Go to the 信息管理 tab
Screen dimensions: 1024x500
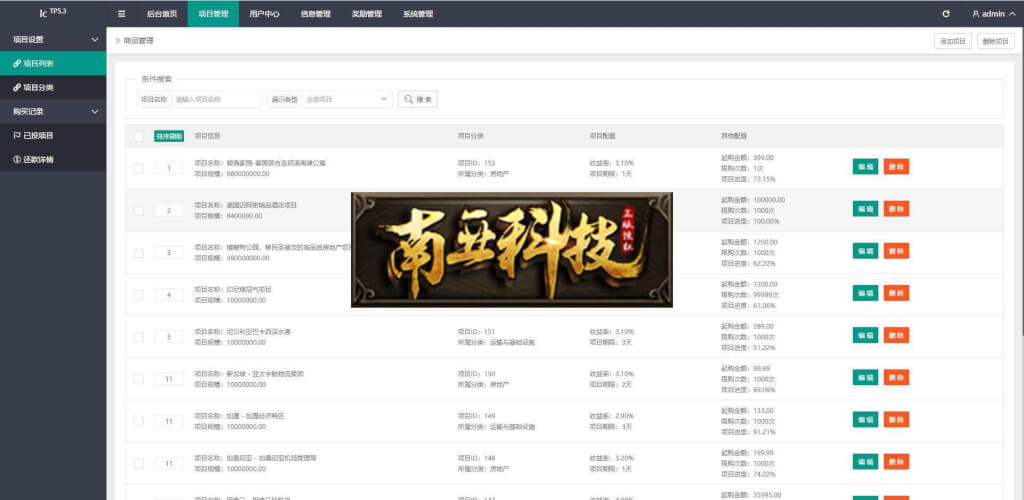pyautogui.click(x=315, y=14)
